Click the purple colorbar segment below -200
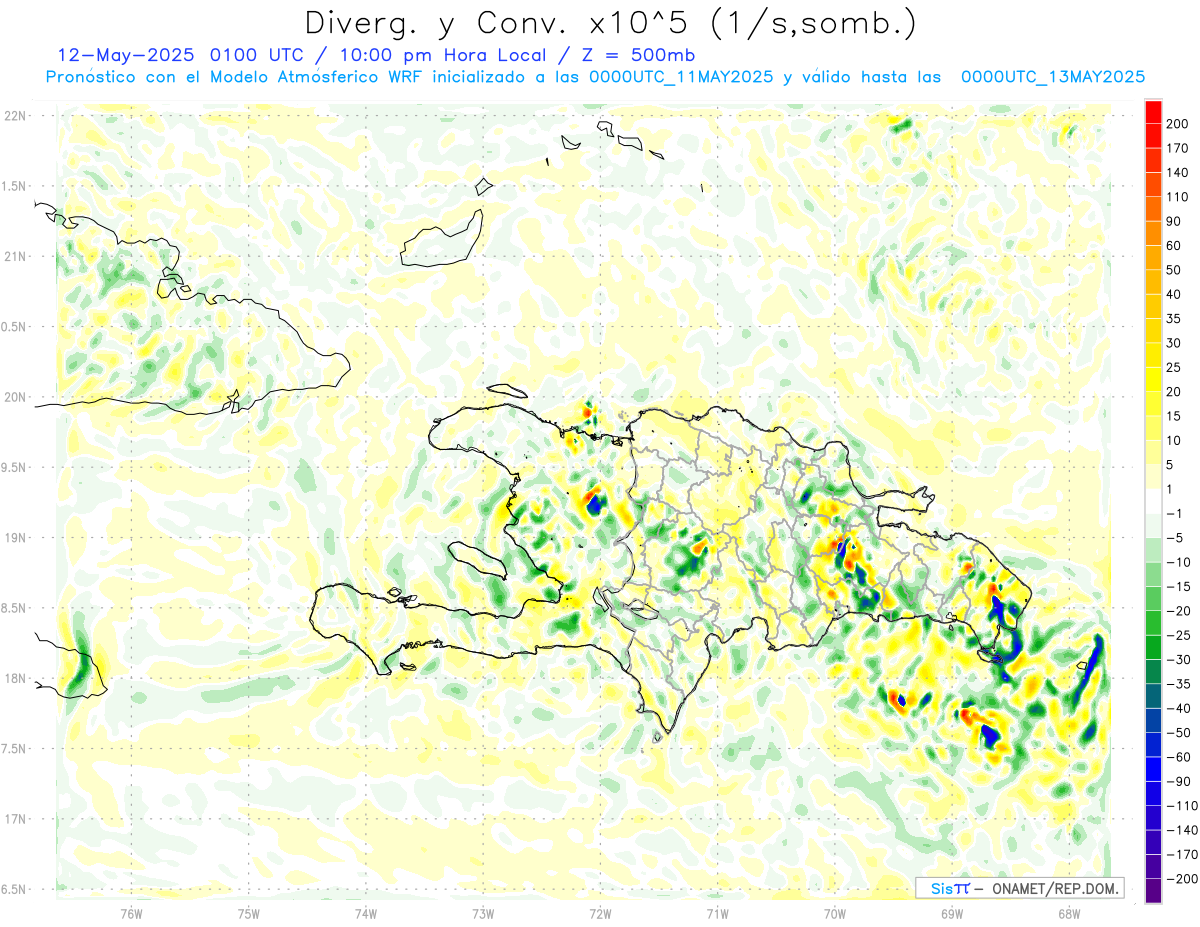 [x=1153, y=891]
